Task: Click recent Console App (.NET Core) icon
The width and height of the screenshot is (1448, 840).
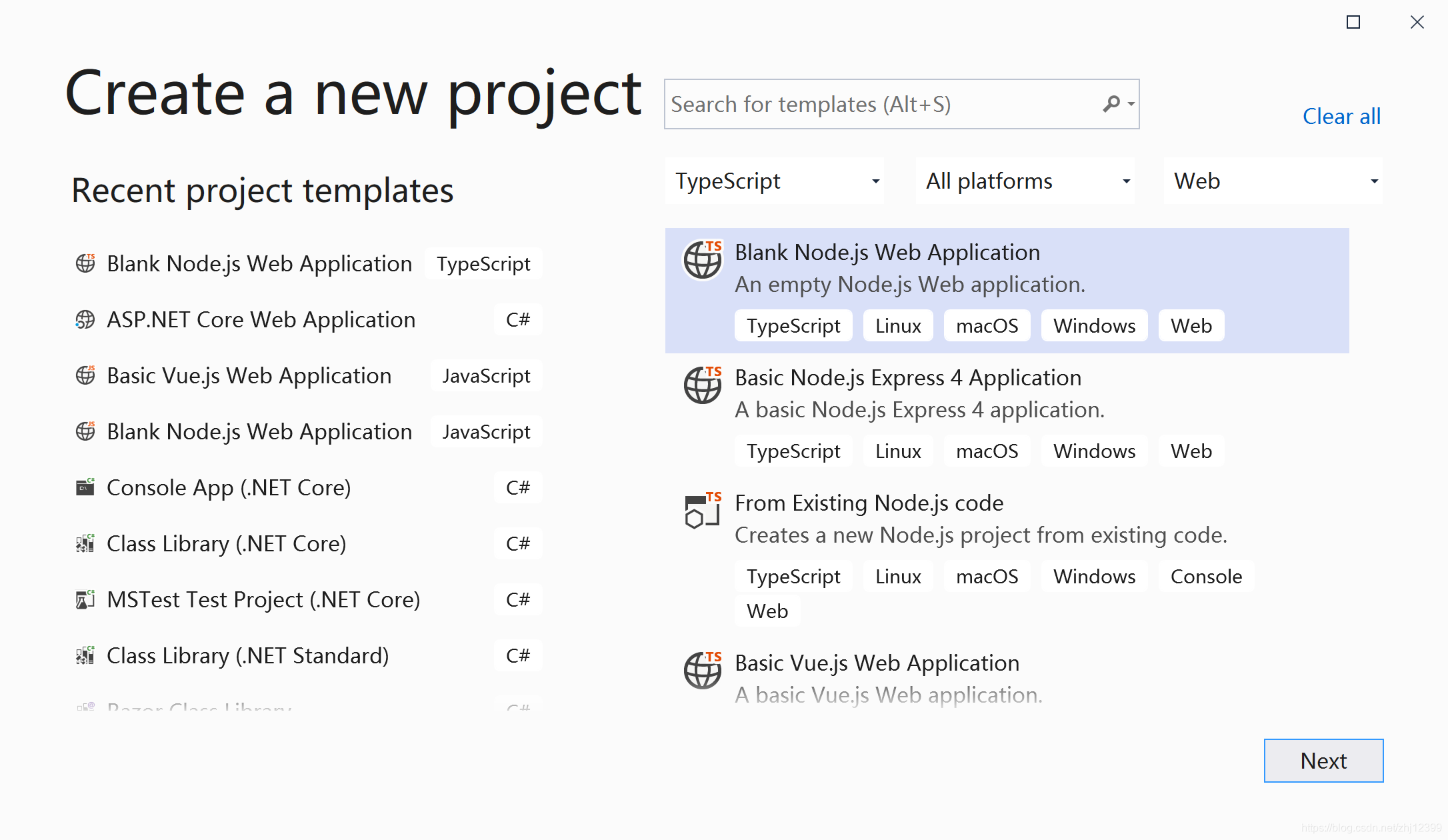Action: coord(85,488)
